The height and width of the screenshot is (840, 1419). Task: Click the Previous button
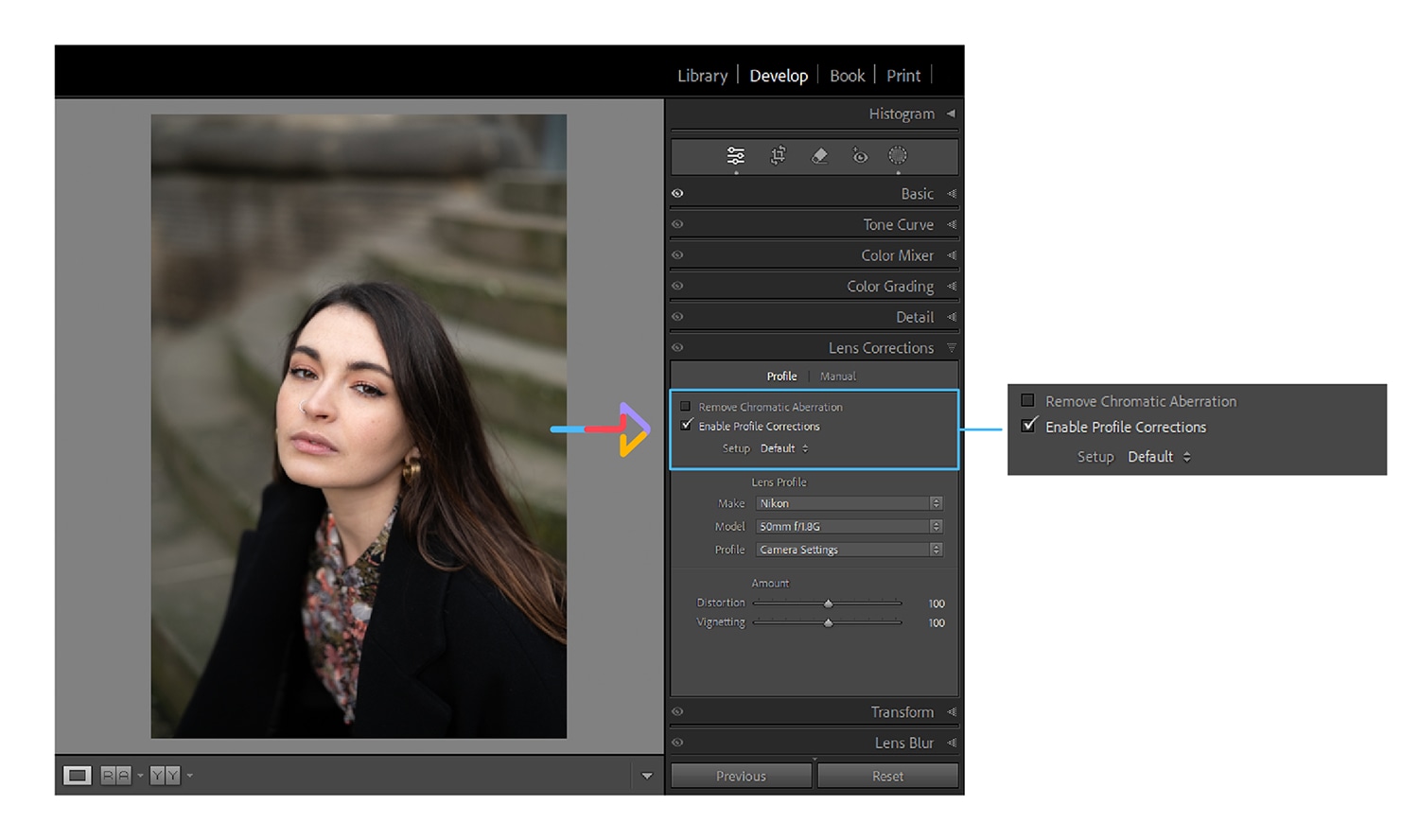click(741, 776)
